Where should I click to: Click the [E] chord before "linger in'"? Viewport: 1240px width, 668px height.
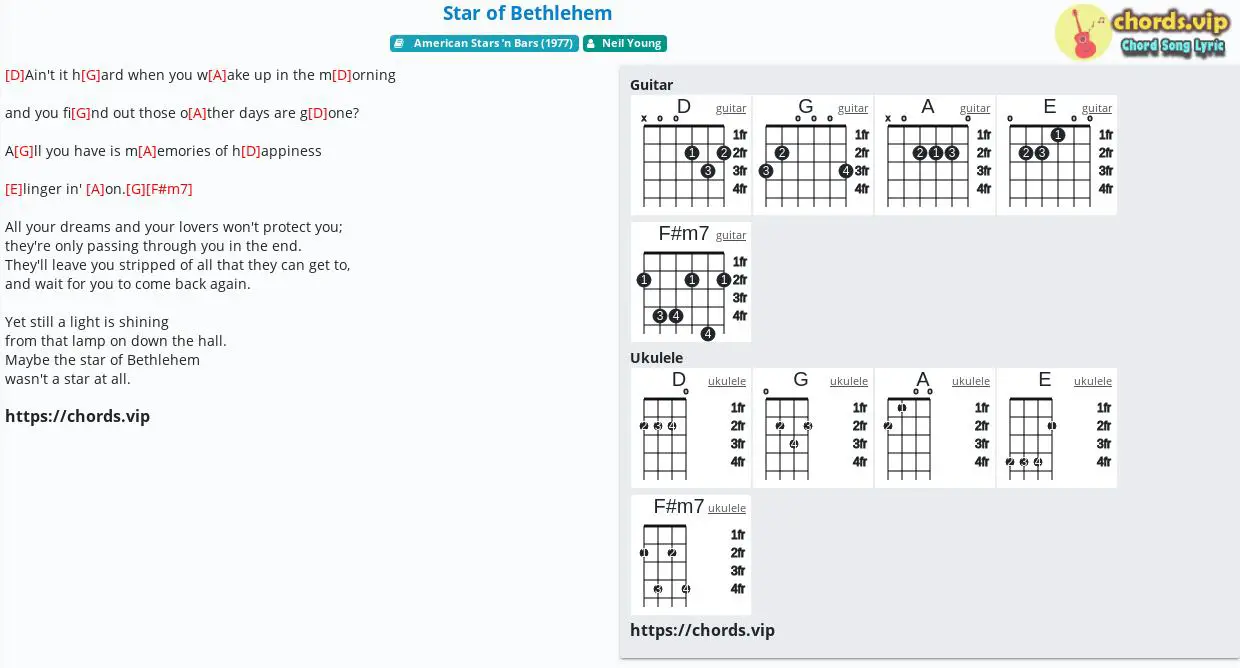(x=14, y=189)
